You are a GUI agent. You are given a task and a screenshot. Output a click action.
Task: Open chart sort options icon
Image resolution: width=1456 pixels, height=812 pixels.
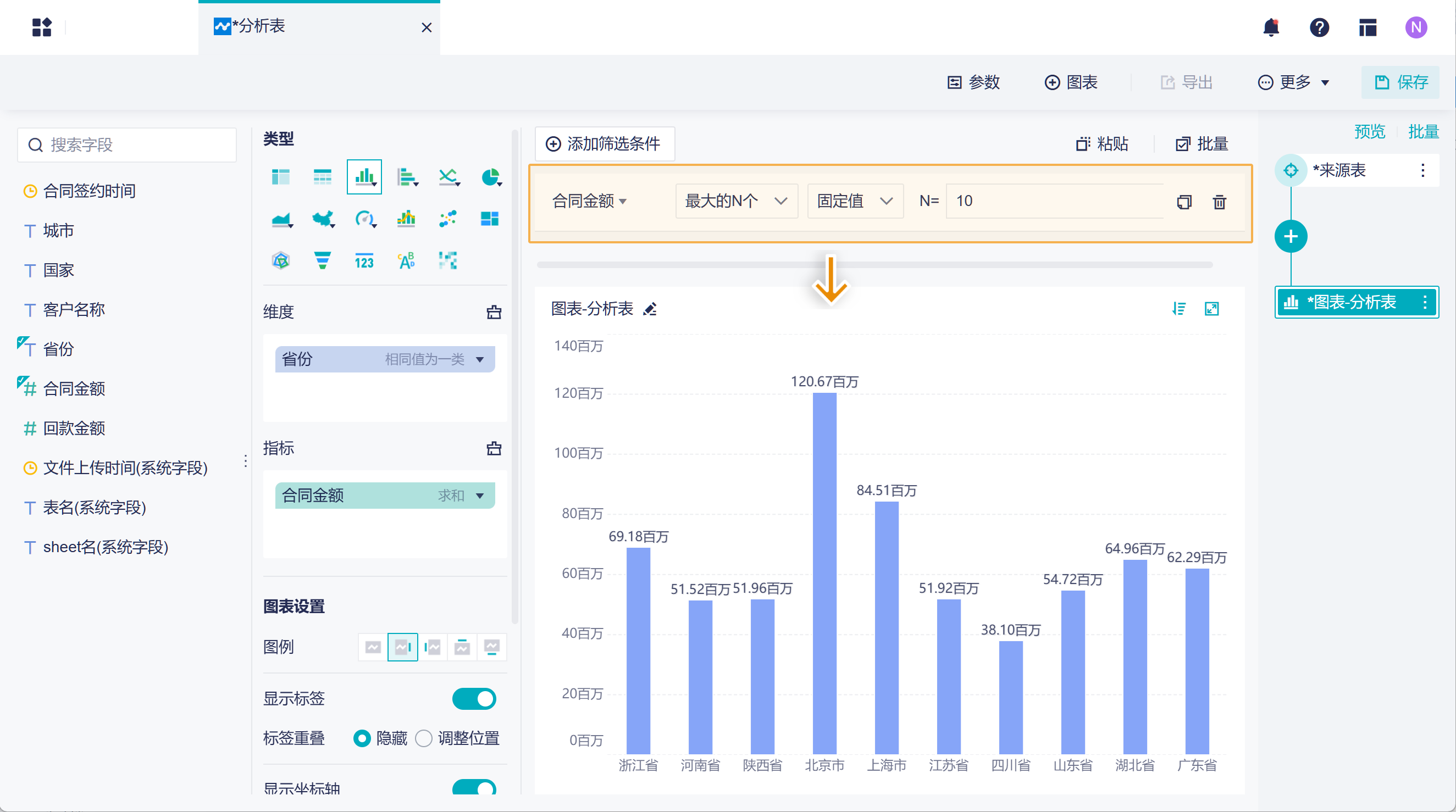click(x=1179, y=309)
